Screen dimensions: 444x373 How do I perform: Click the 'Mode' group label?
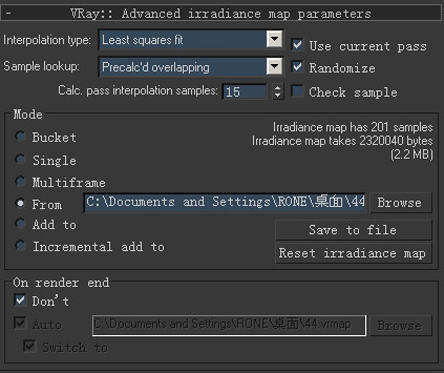pyautogui.click(x=28, y=114)
